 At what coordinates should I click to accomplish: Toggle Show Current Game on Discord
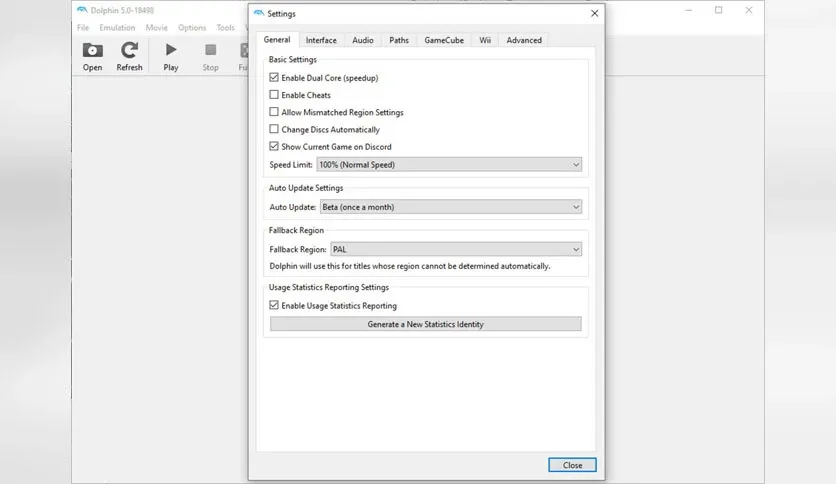click(274, 146)
